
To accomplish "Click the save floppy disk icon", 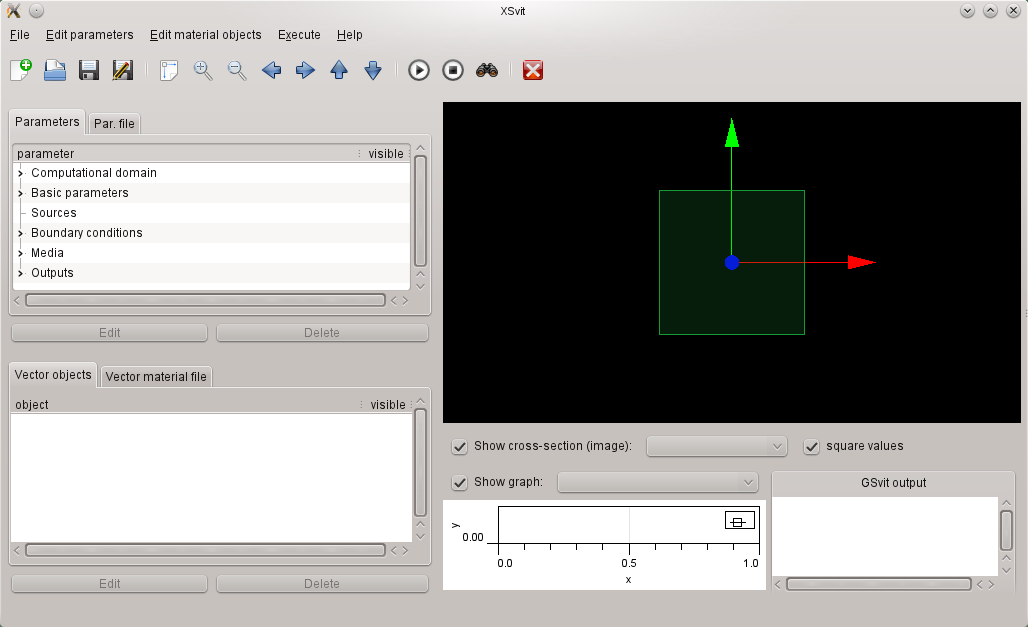I will point(89,70).
